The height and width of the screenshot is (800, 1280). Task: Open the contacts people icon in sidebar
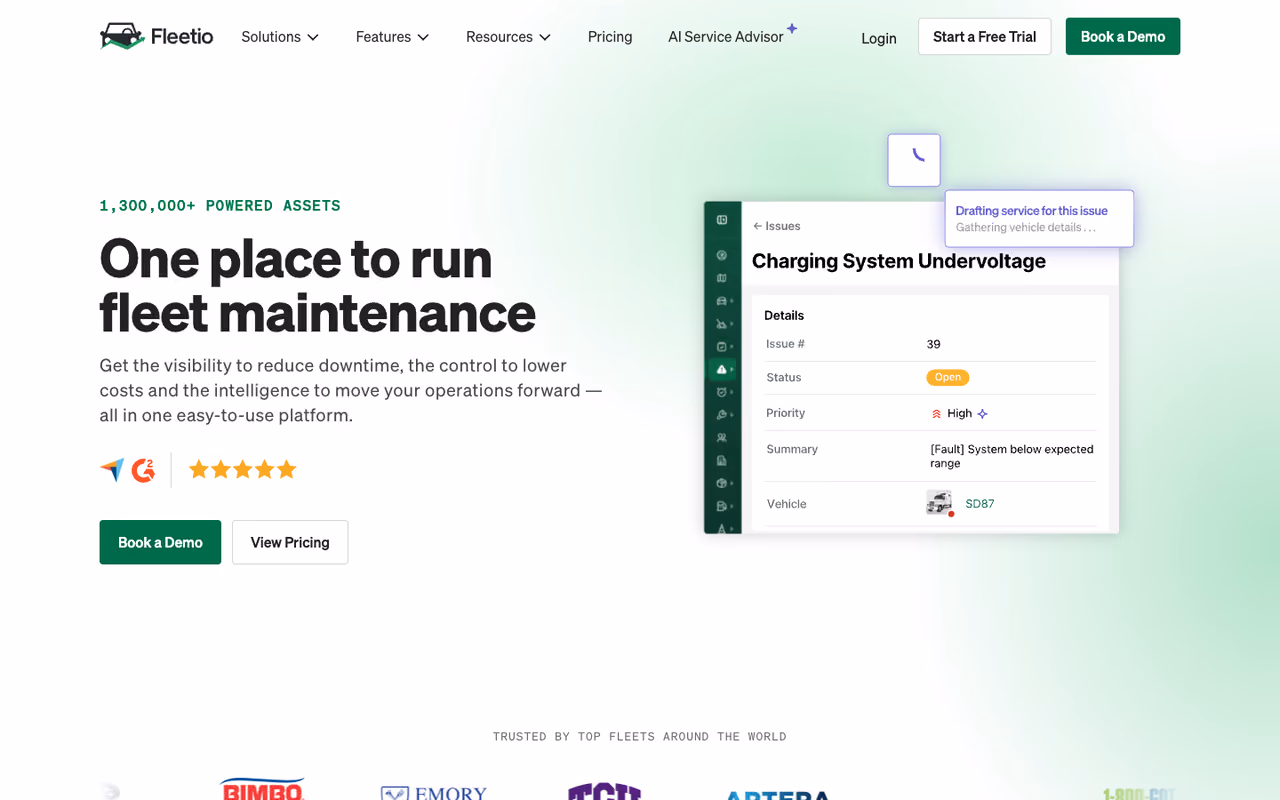point(722,438)
